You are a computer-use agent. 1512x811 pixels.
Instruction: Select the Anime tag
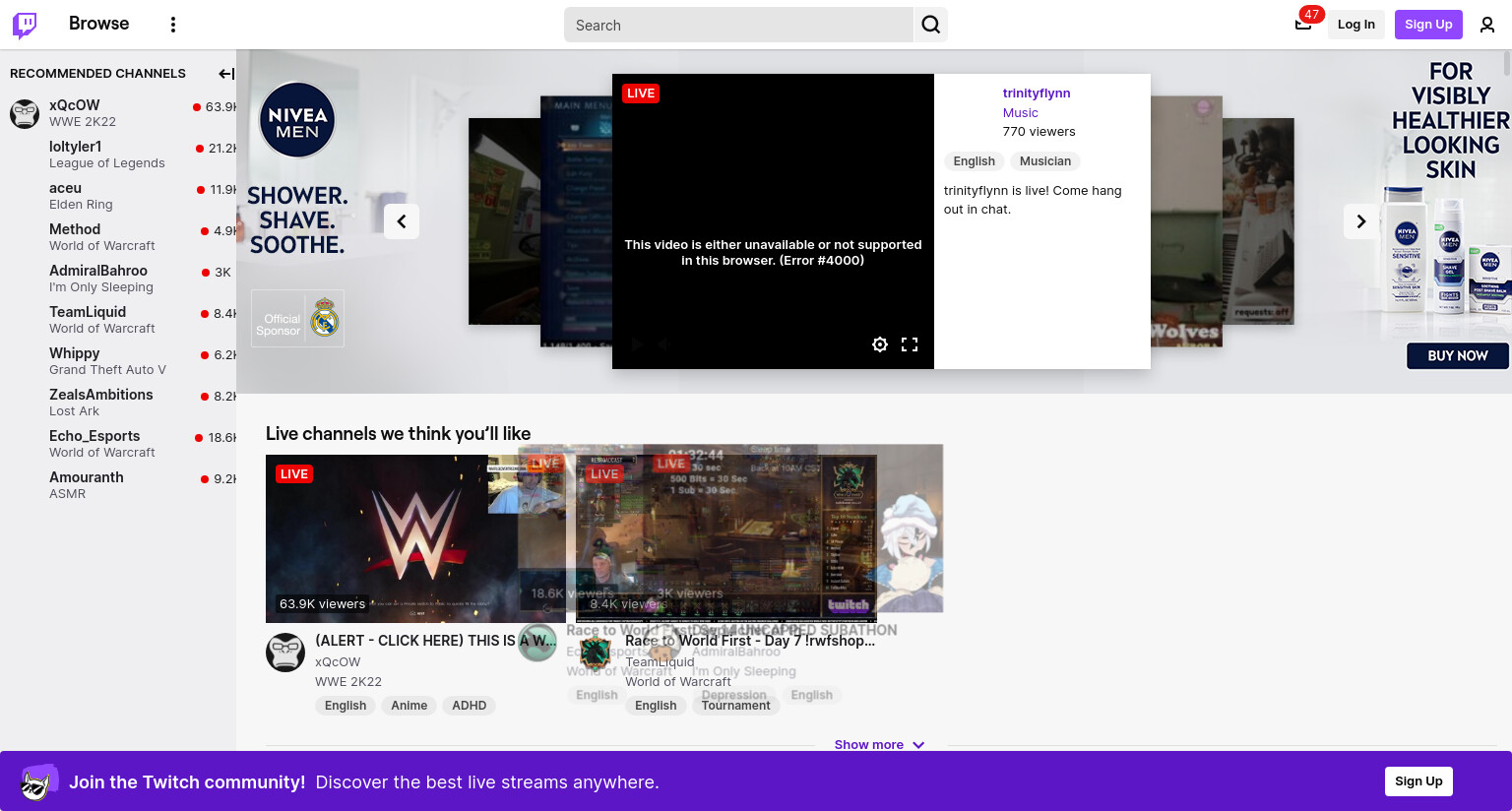tap(409, 706)
